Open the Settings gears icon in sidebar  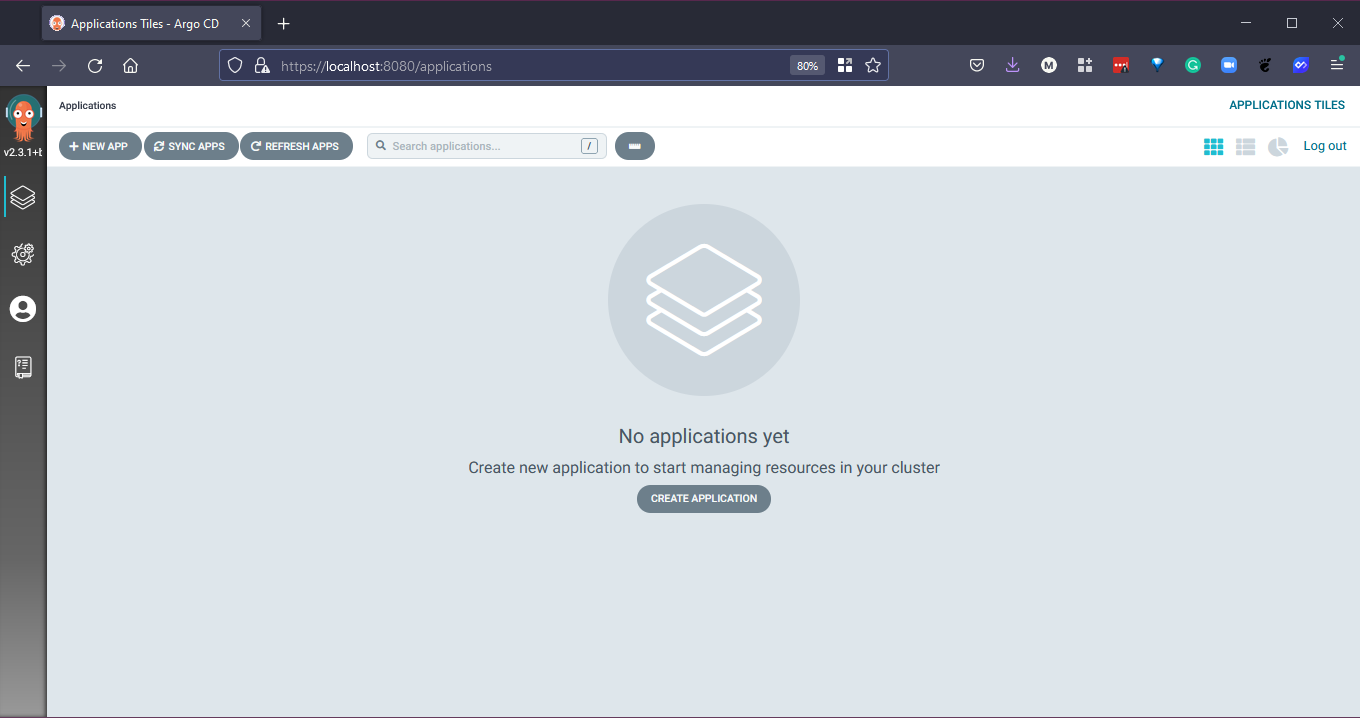(x=23, y=254)
